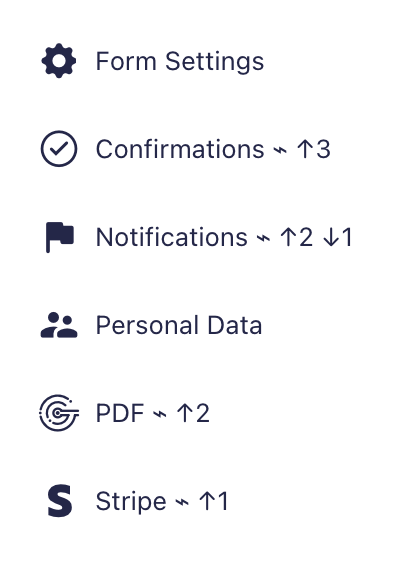Click the Confirmations checkmark circle icon
The image size is (398, 562).
click(x=59, y=149)
